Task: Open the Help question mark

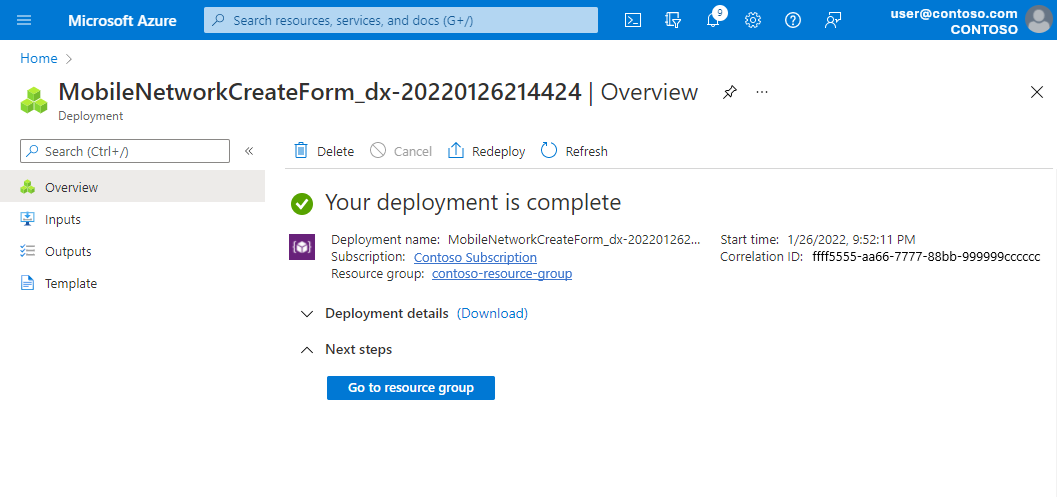Action: [x=793, y=20]
